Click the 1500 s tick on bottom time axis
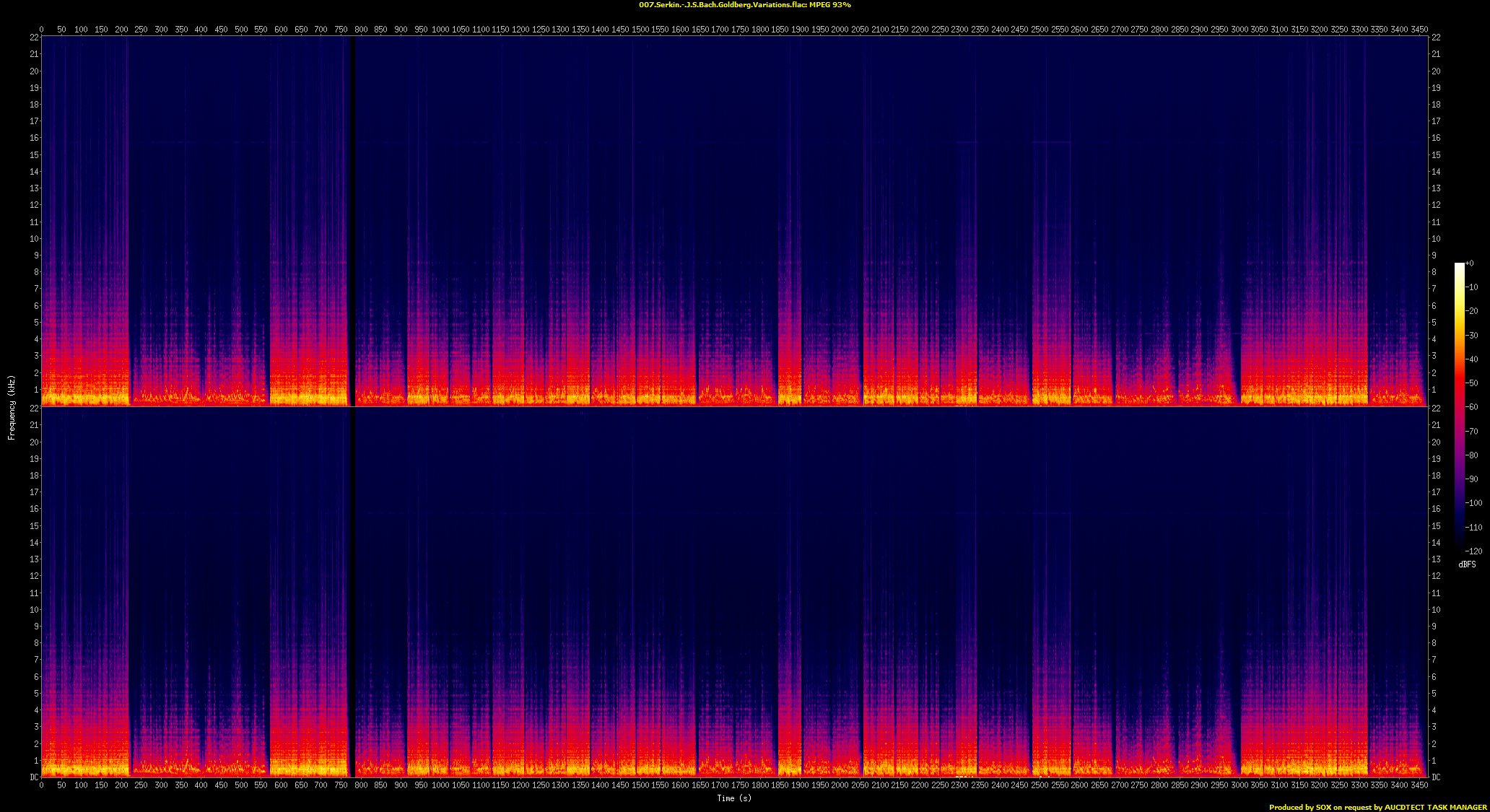Image resolution: width=1490 pixels, height=812 pixels. 640,785
